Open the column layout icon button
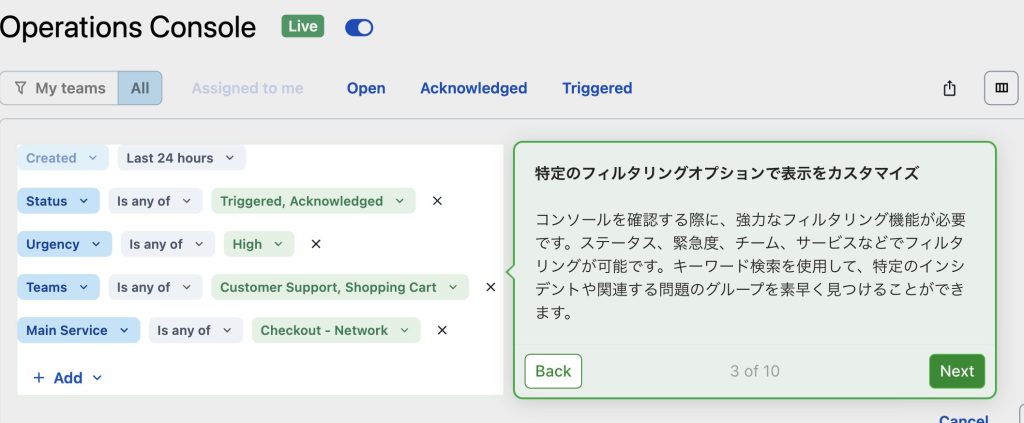This screenshot has height=423, width=1024. click(1001, 88)
